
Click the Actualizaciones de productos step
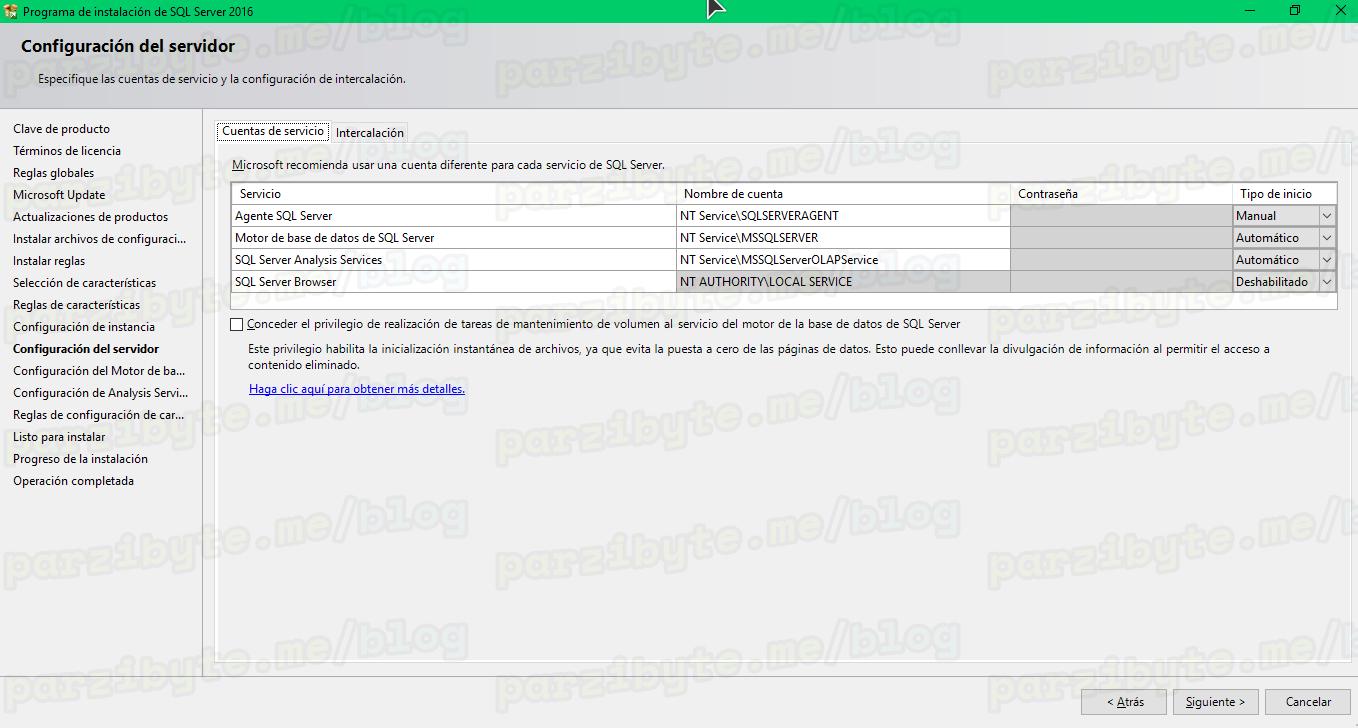[x=90, y=217]
